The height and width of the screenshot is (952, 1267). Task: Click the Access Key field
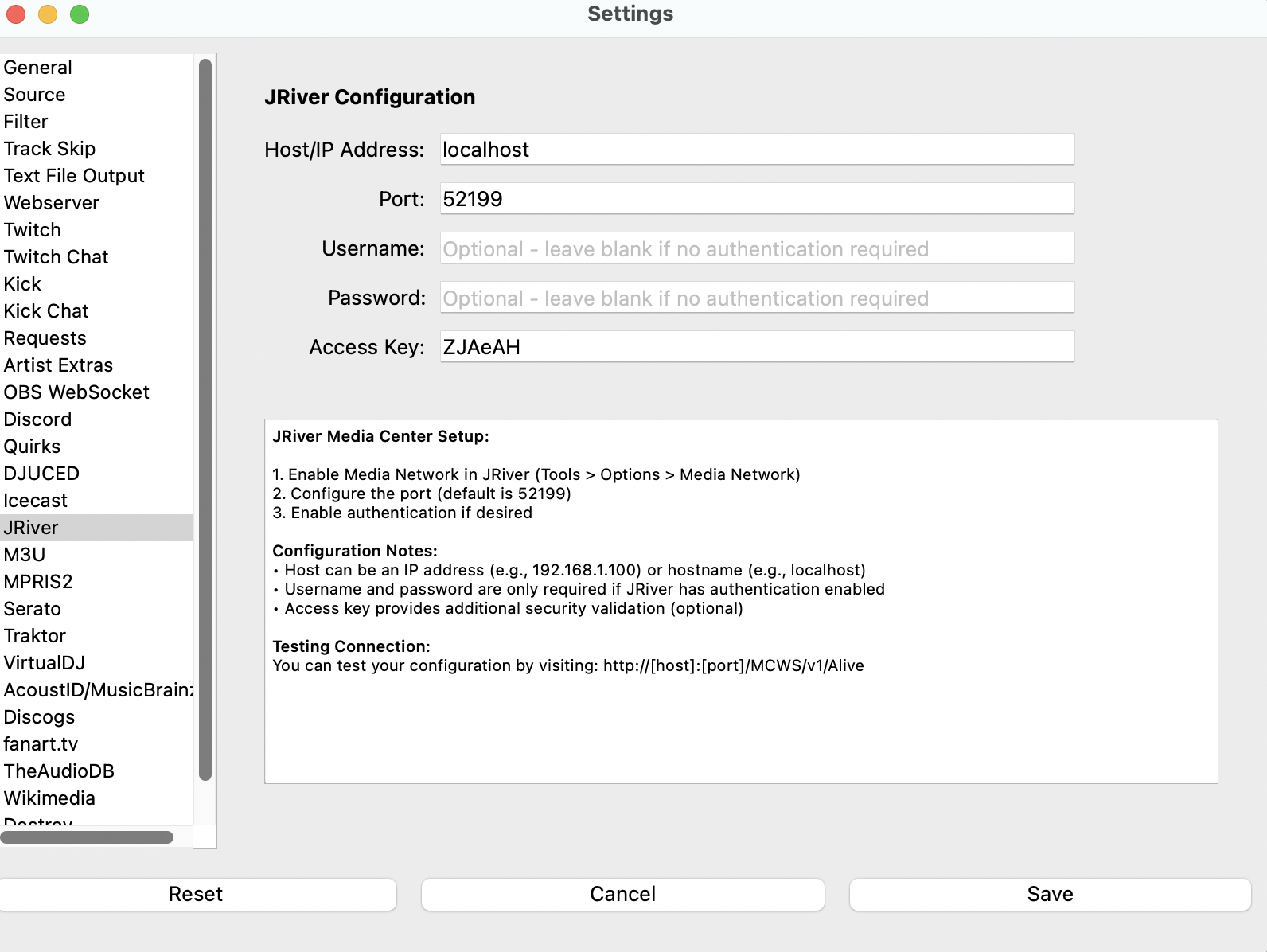click(757, 347)
